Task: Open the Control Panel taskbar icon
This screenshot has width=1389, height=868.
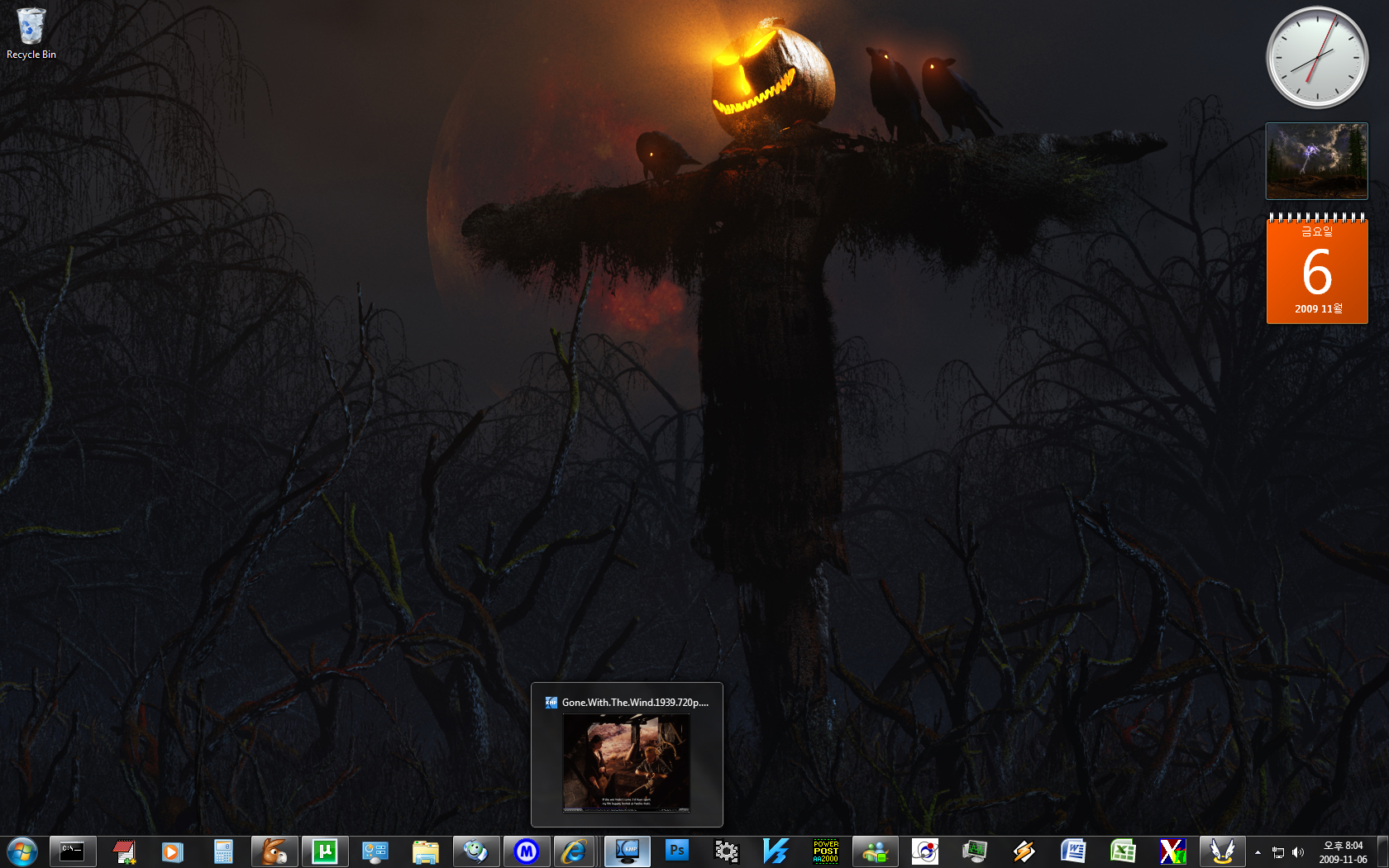Action: [375, 851]
